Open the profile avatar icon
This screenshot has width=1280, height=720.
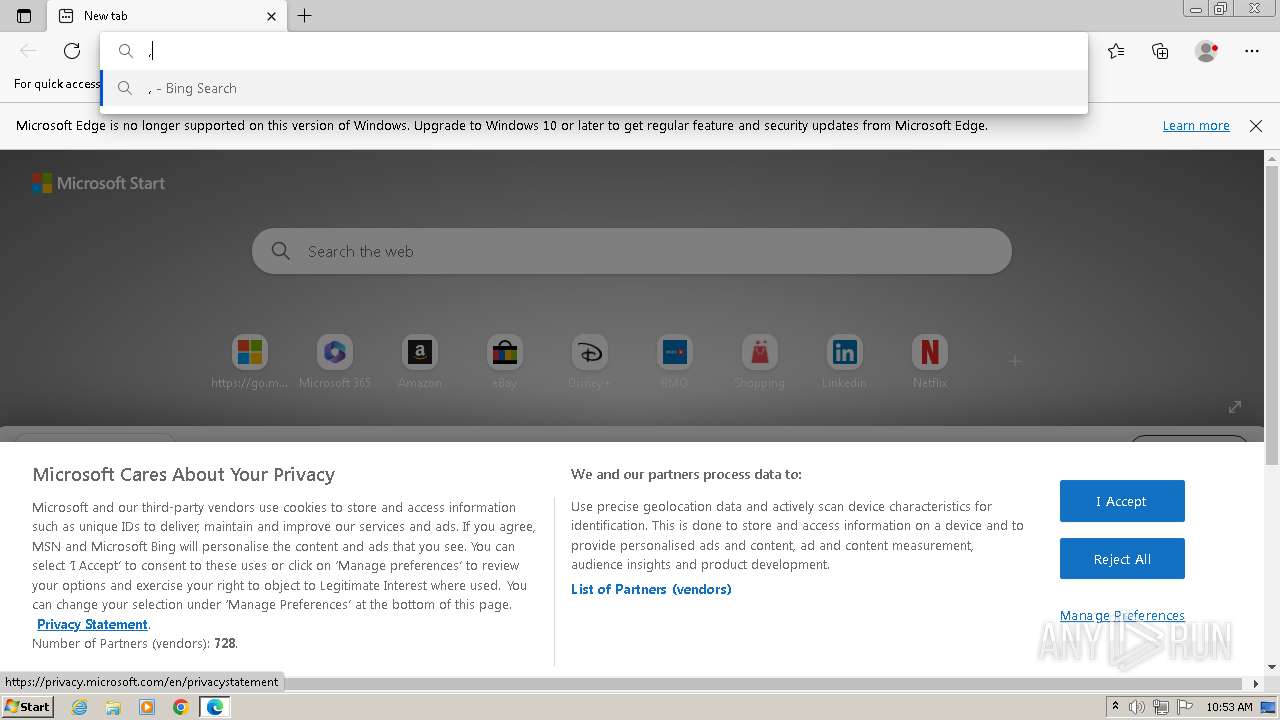(x=1207, y=51)
